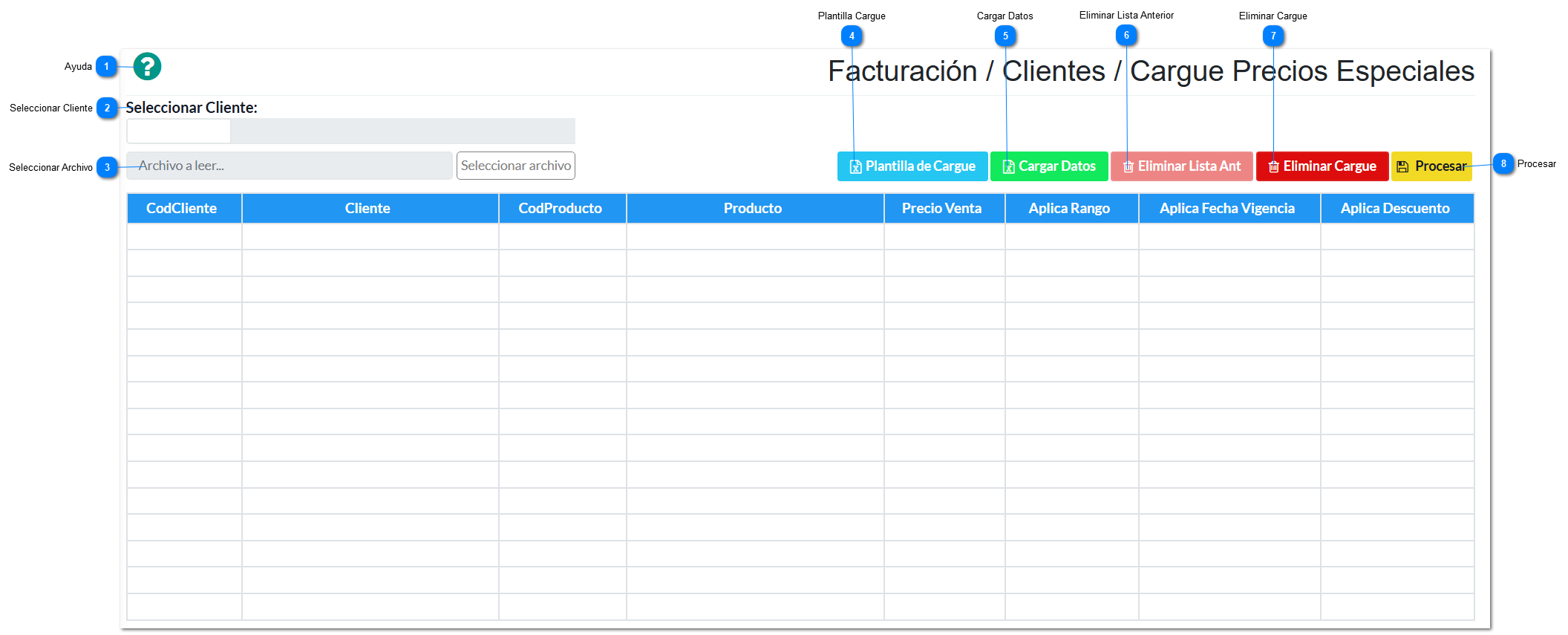Viewport: 1568px width, 635px height.
Task: Click numbered marker 1 next to Ayuda
Action: point(106,67)
